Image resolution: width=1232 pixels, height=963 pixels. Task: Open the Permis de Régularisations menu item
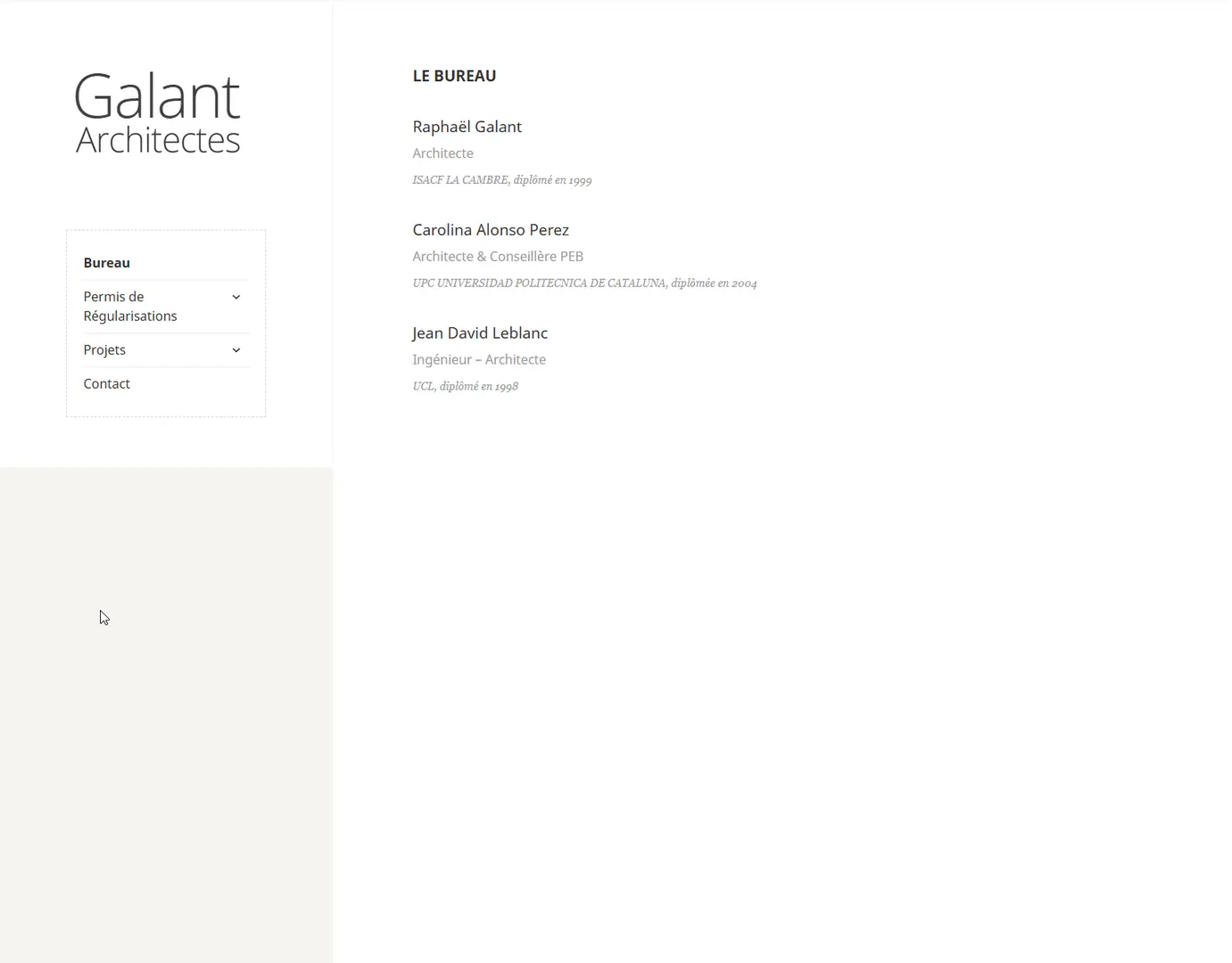click(x=130, y=306)
